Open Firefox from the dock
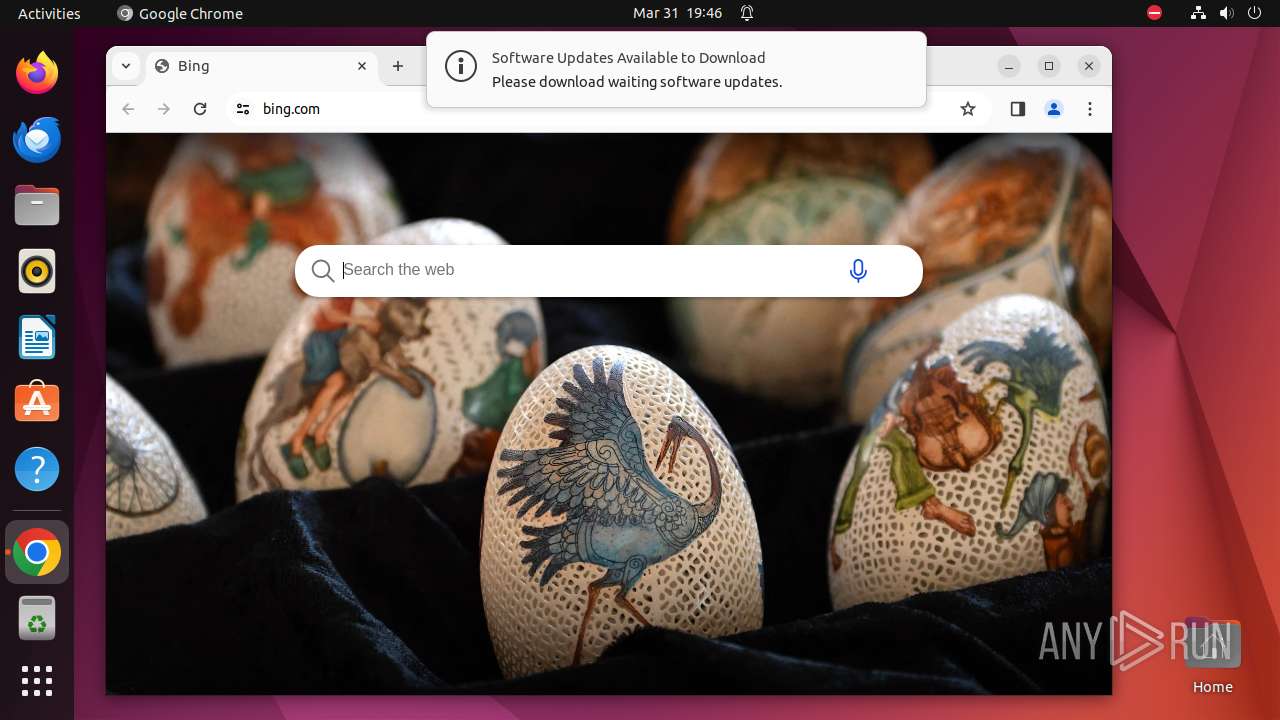Screen dimensions: 1280x720 pyautogui.click(x=37, y=73)
